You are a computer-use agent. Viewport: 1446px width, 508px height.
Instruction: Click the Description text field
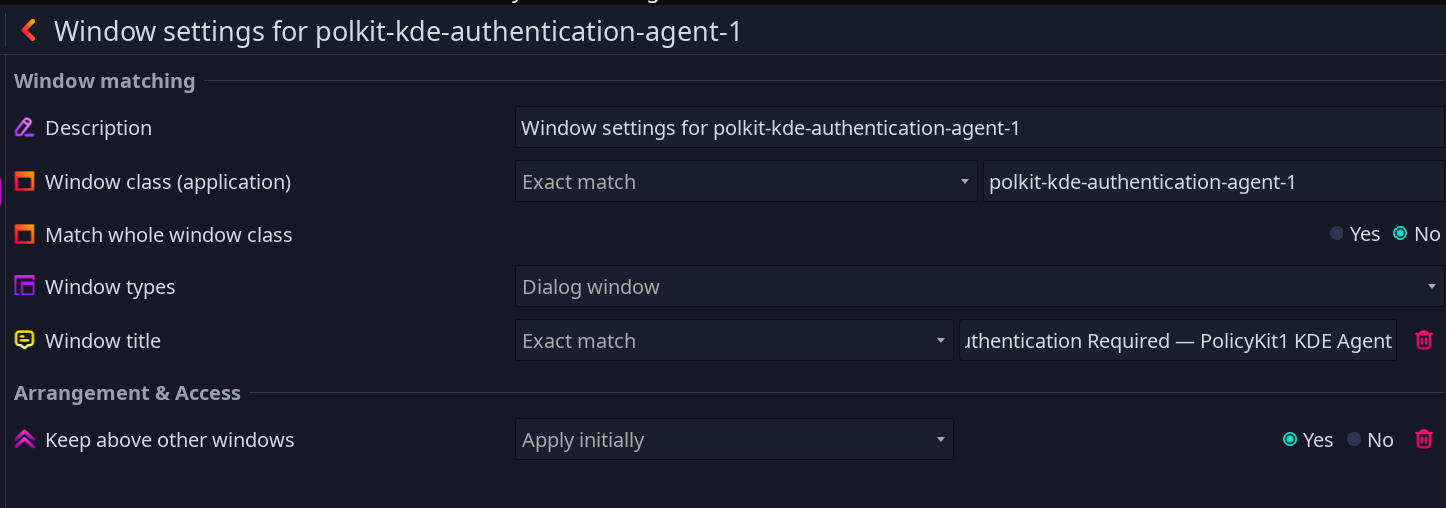980,128
